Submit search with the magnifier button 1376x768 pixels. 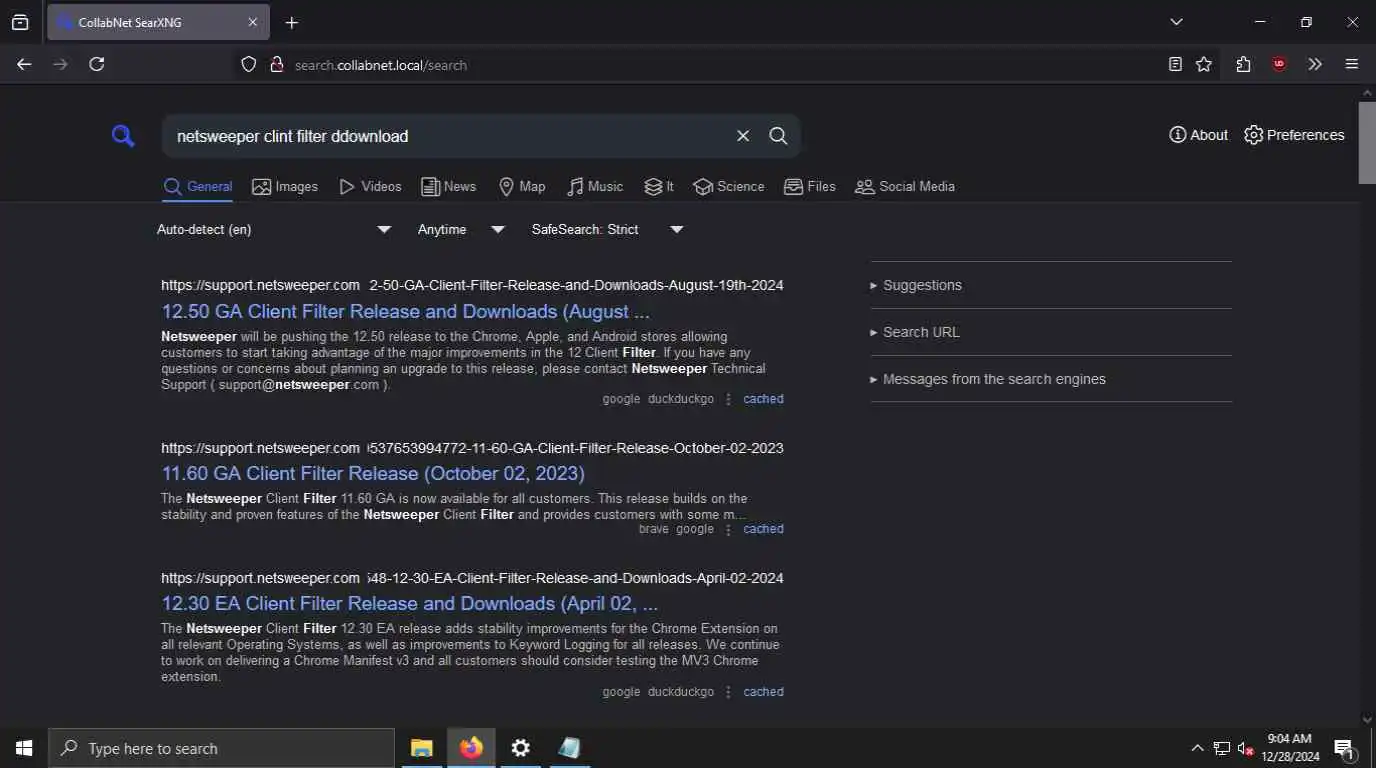point(778,136)
